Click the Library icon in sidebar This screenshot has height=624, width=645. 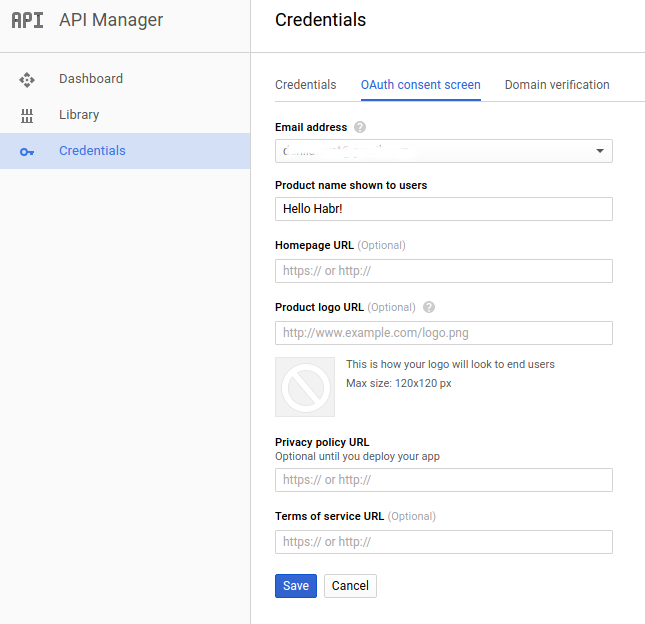click(27, 115)
